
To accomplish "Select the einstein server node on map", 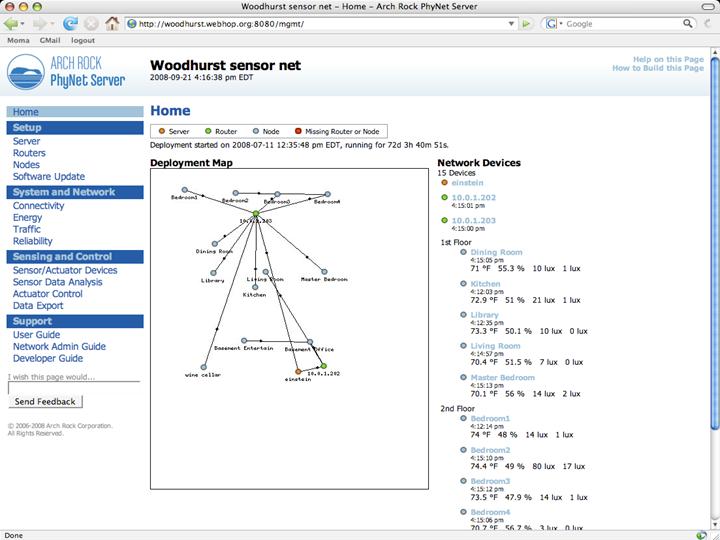I will point(298,372).
